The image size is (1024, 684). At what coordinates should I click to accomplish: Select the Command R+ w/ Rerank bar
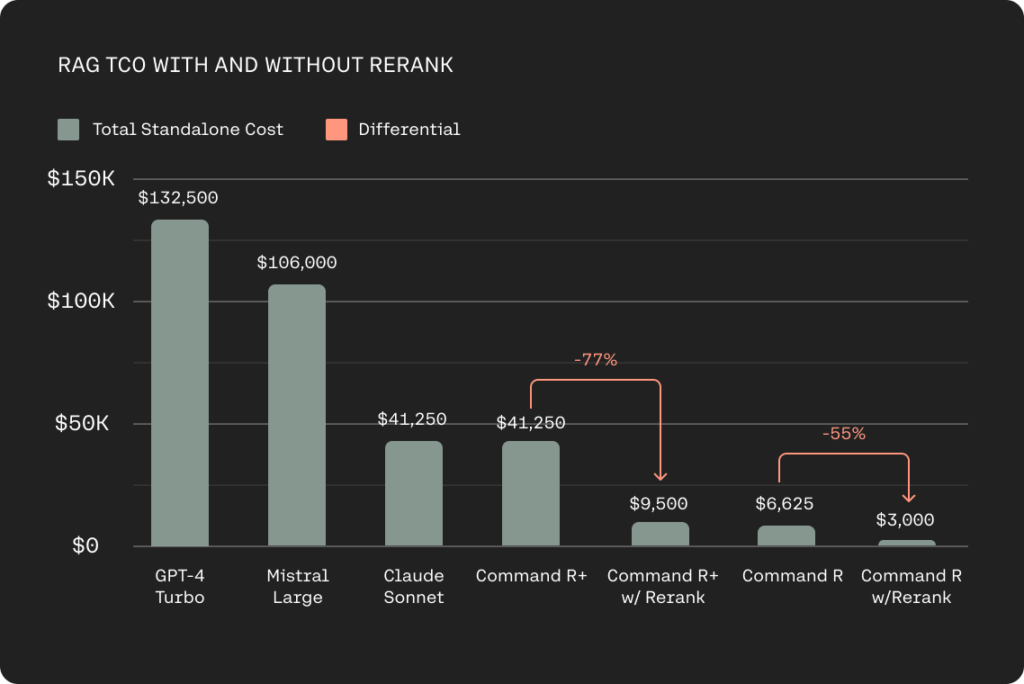point(660,534)
